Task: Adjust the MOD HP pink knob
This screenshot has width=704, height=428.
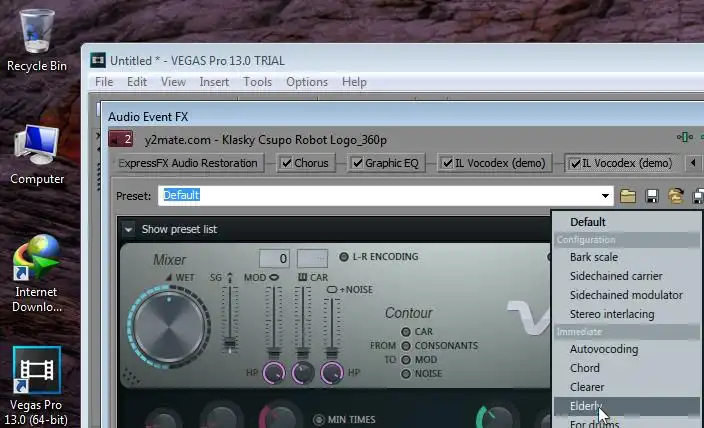Action: 274,373
